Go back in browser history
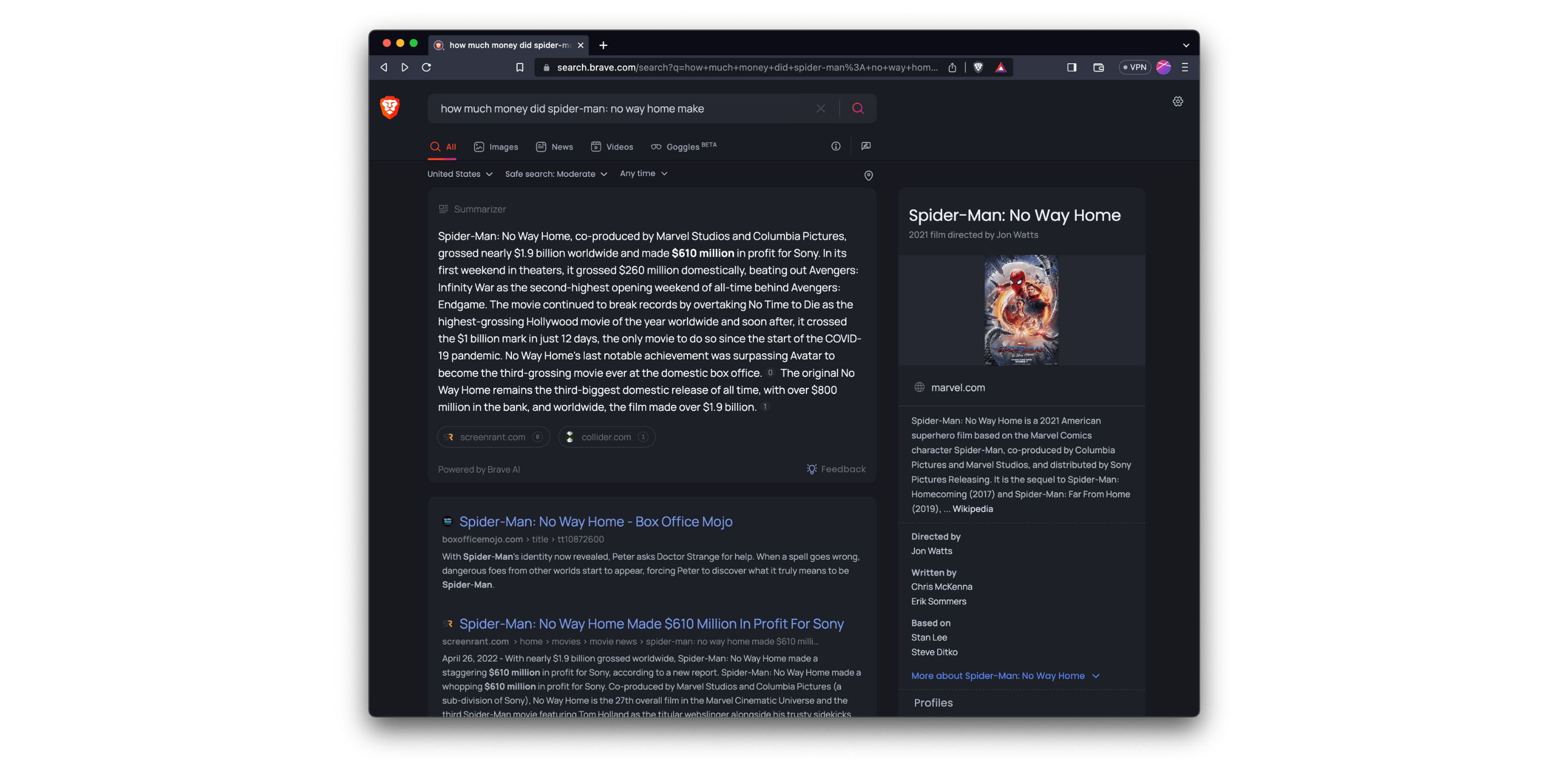 (383, 68)
